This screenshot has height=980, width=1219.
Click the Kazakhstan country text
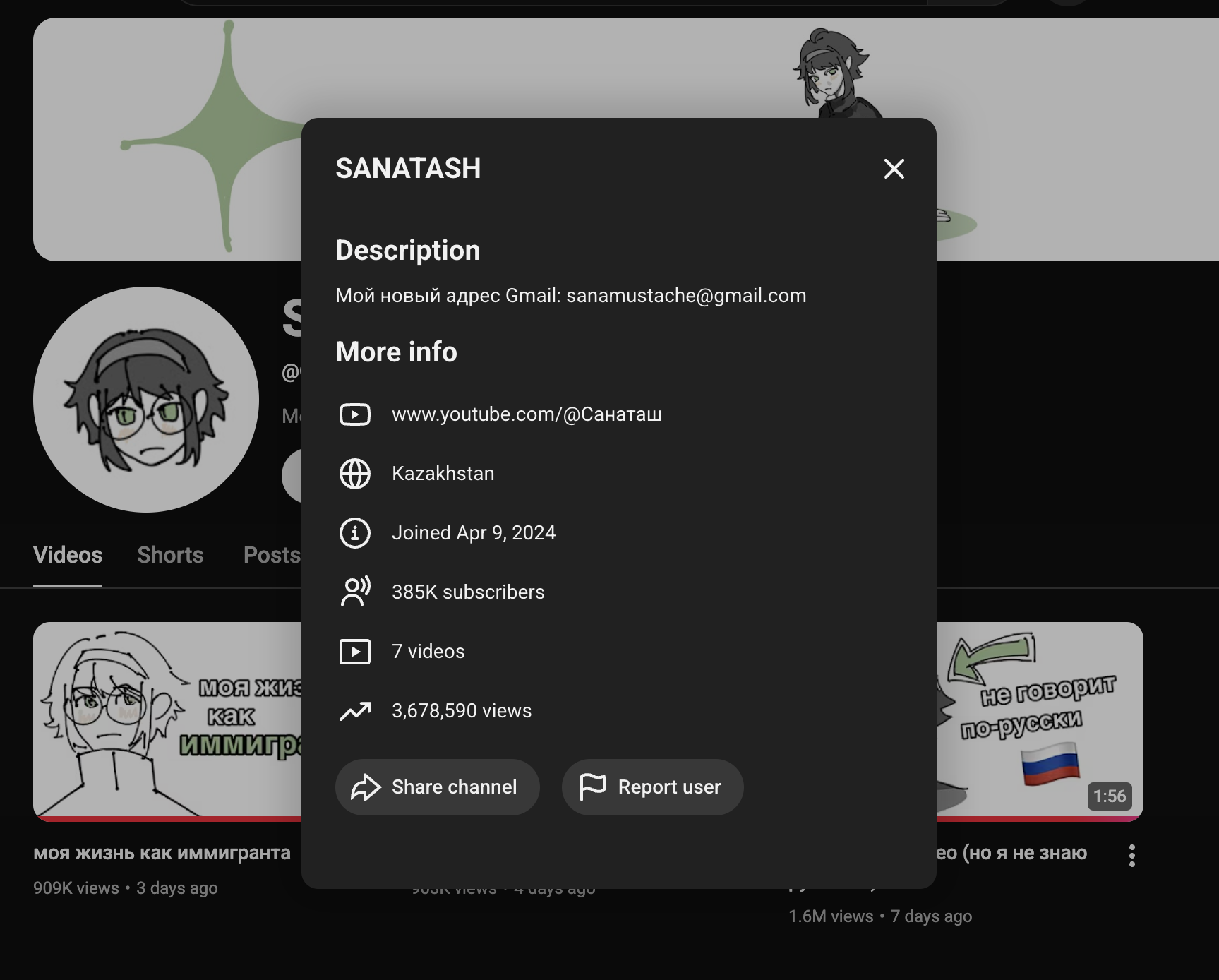(443, 474)
